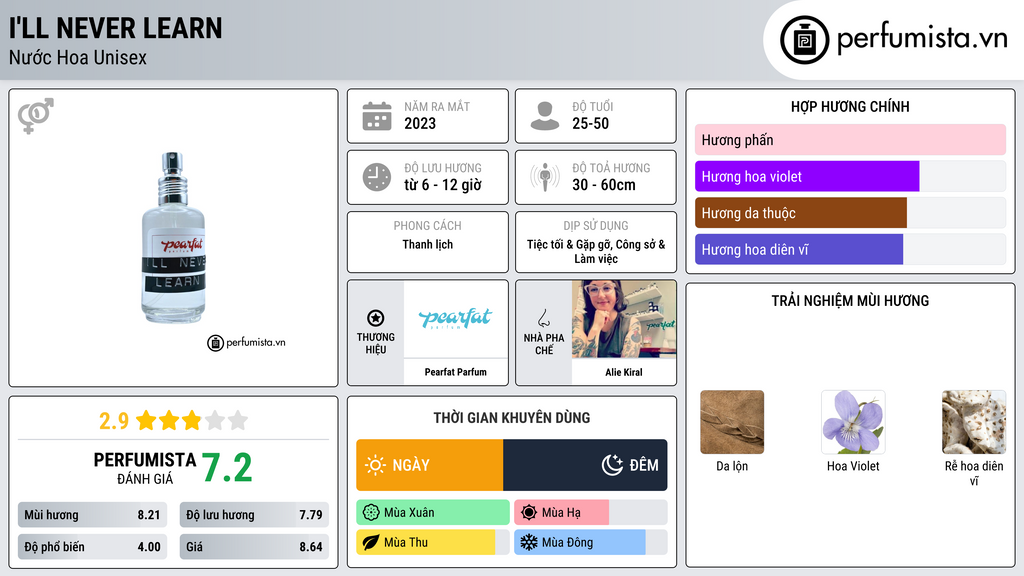This screenshot has width=1024, height=576.
Task: Click the Pearfat Parfum brand name
Action: [455, 372]
